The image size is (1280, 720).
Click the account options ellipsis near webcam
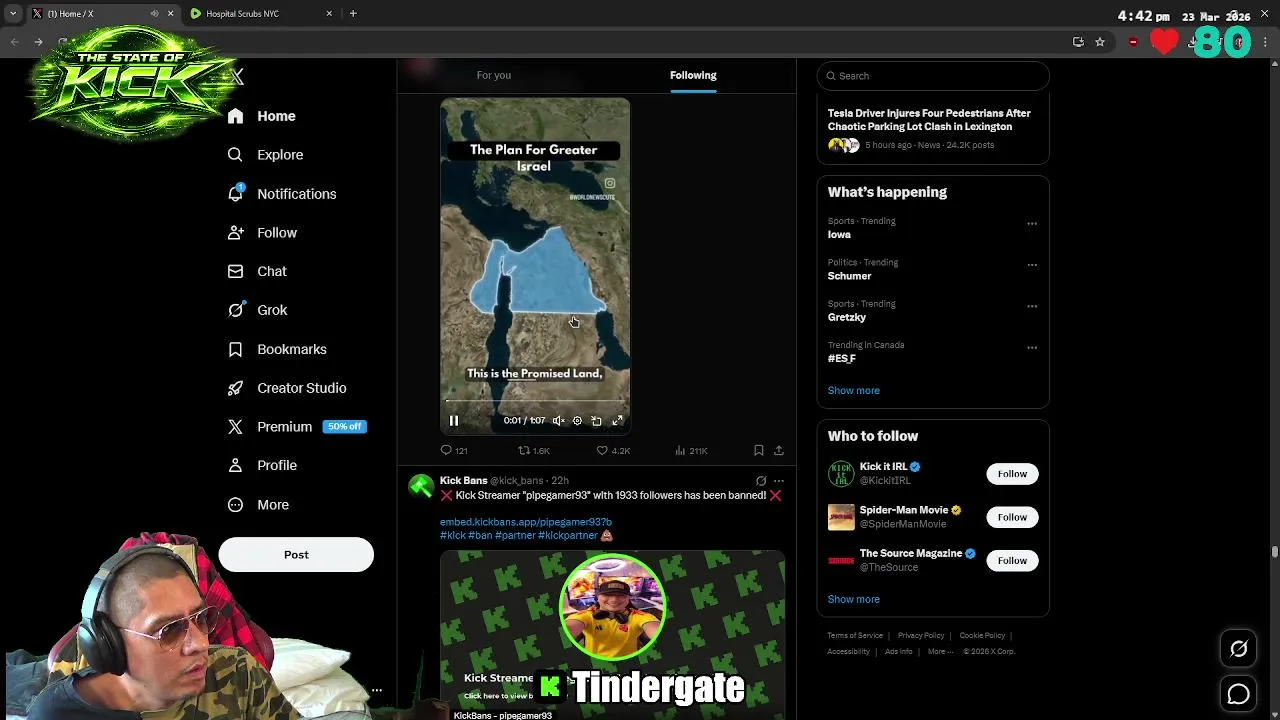(377, 691)
